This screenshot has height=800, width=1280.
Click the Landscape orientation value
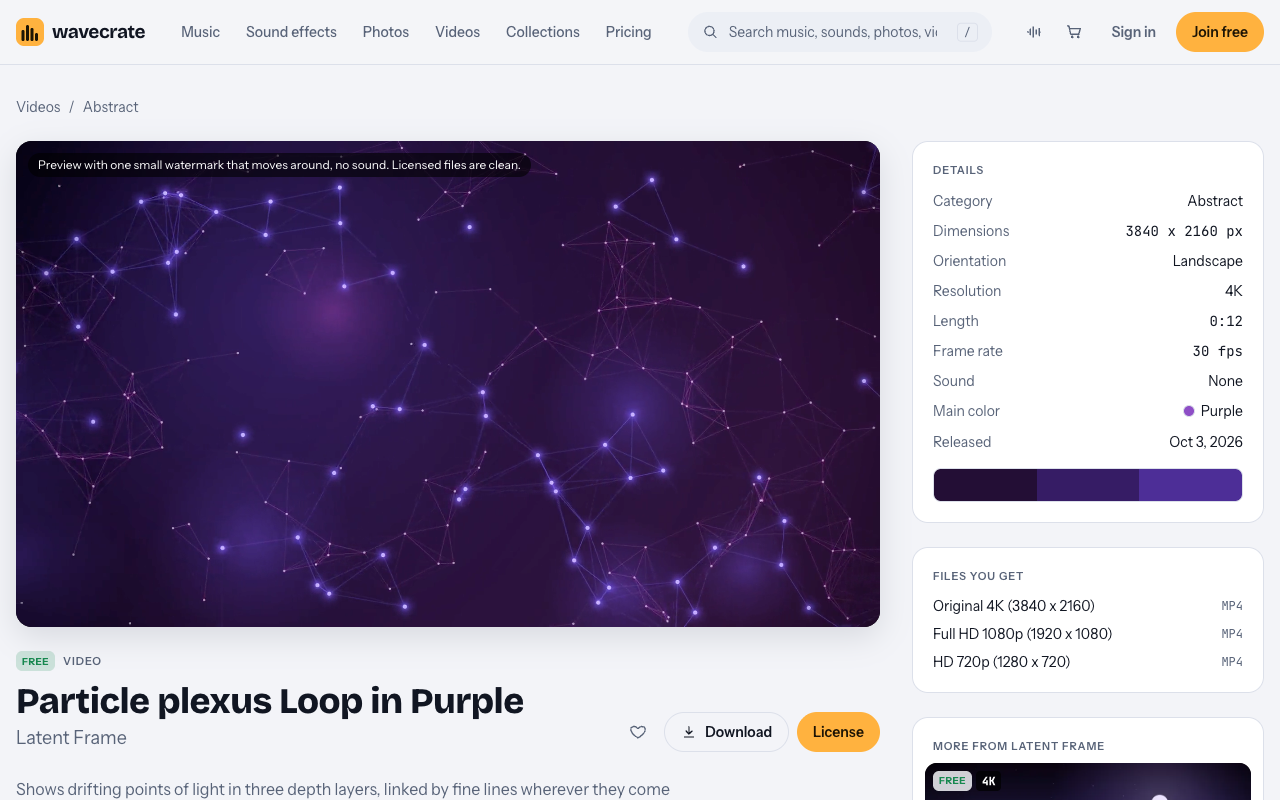[1208, 261]
